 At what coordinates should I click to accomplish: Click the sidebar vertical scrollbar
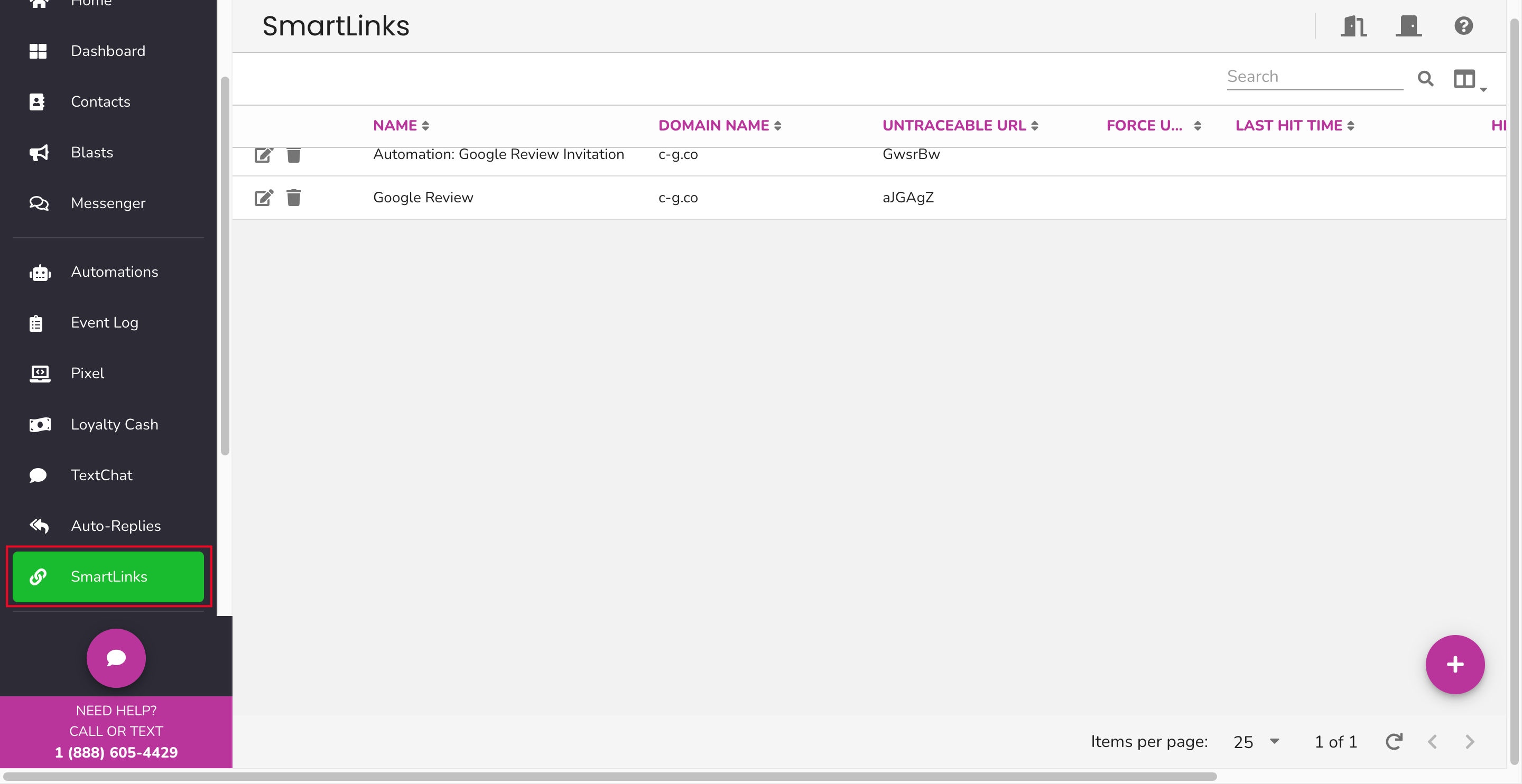pos(225,266)
